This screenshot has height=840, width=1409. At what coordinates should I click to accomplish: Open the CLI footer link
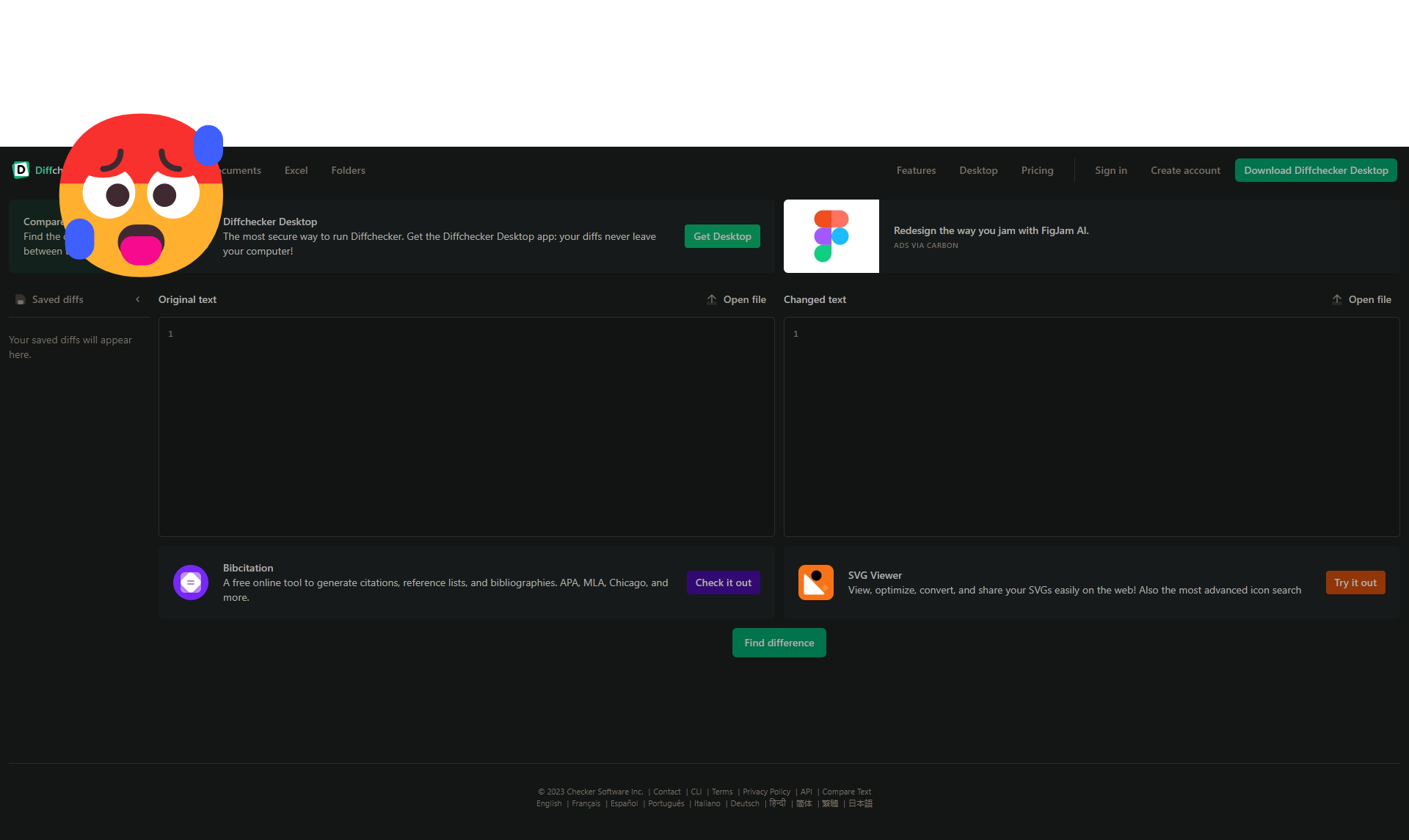tap(696, 792)
